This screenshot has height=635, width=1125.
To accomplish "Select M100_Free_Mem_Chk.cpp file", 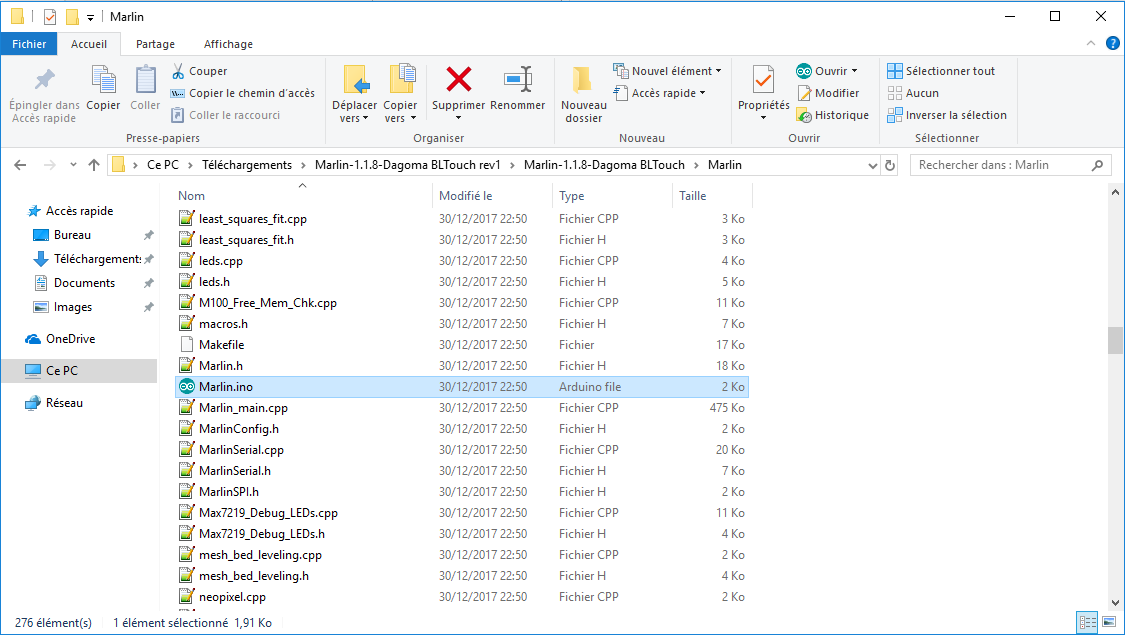I will point(462,303).
